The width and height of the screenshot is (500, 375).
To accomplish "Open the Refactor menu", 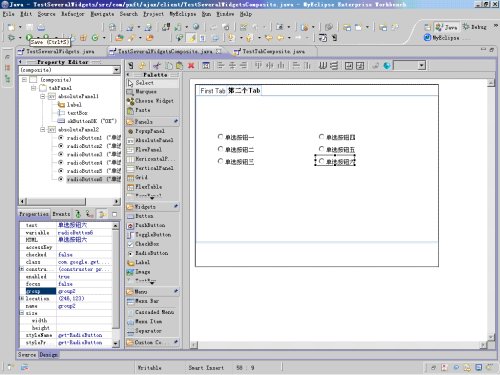I will click(72, 14).
